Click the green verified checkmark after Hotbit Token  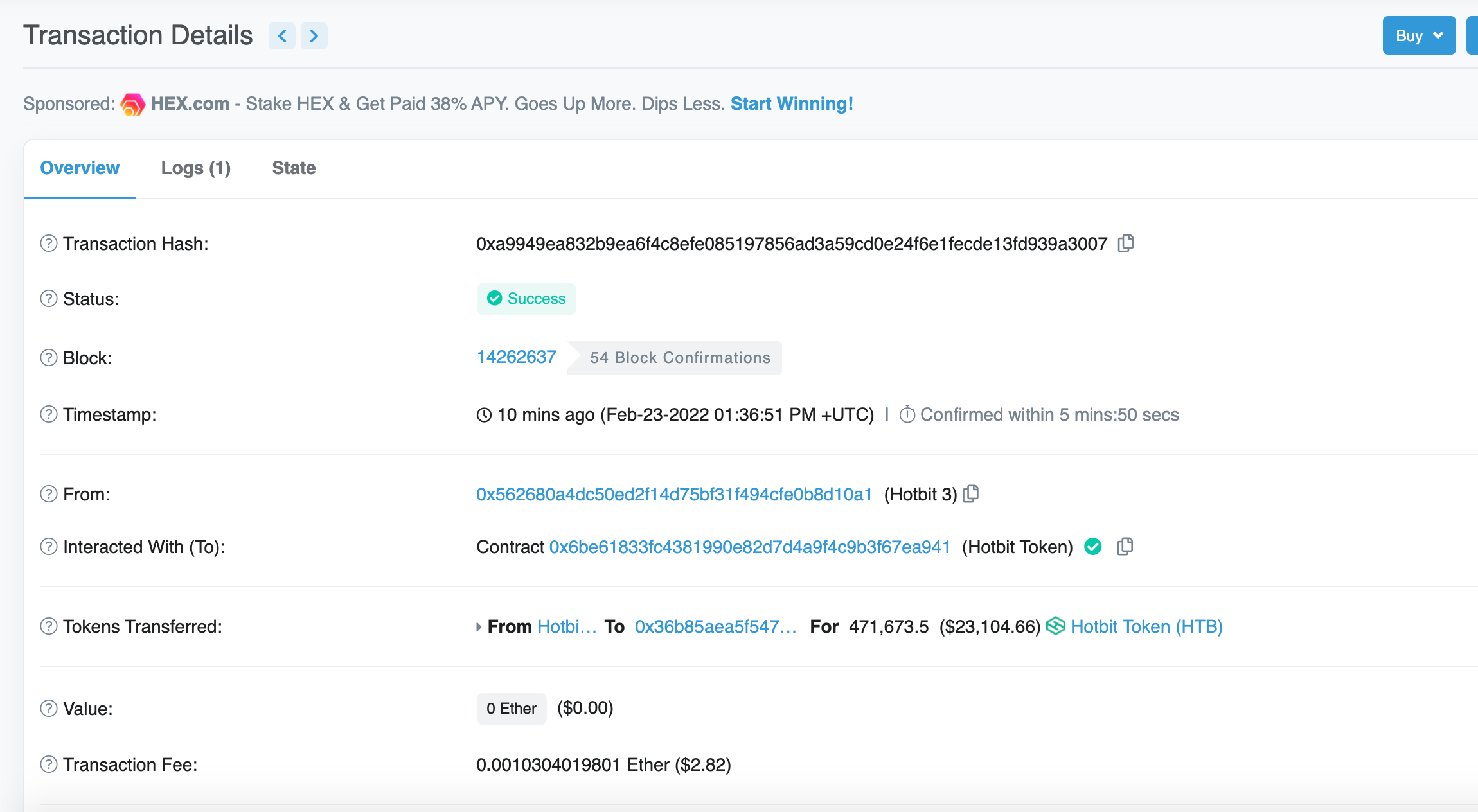tap(1092, 547)
